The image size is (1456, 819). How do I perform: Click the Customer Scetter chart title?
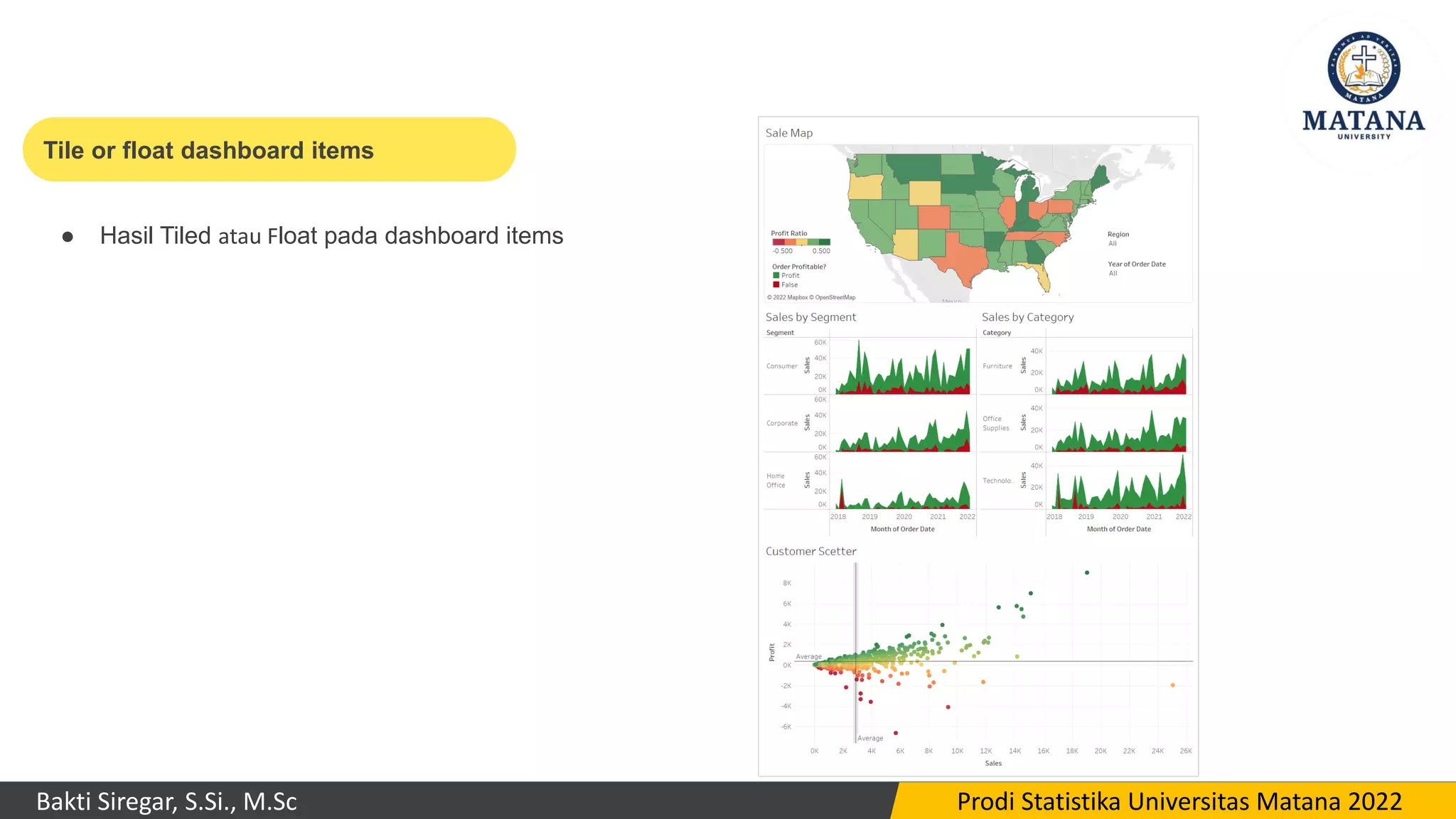[x=810, y=551]
